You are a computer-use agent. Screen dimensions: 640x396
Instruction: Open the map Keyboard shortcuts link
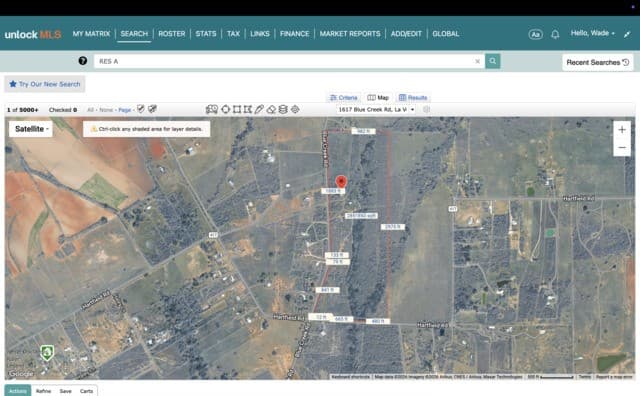[x=351, y=377]
